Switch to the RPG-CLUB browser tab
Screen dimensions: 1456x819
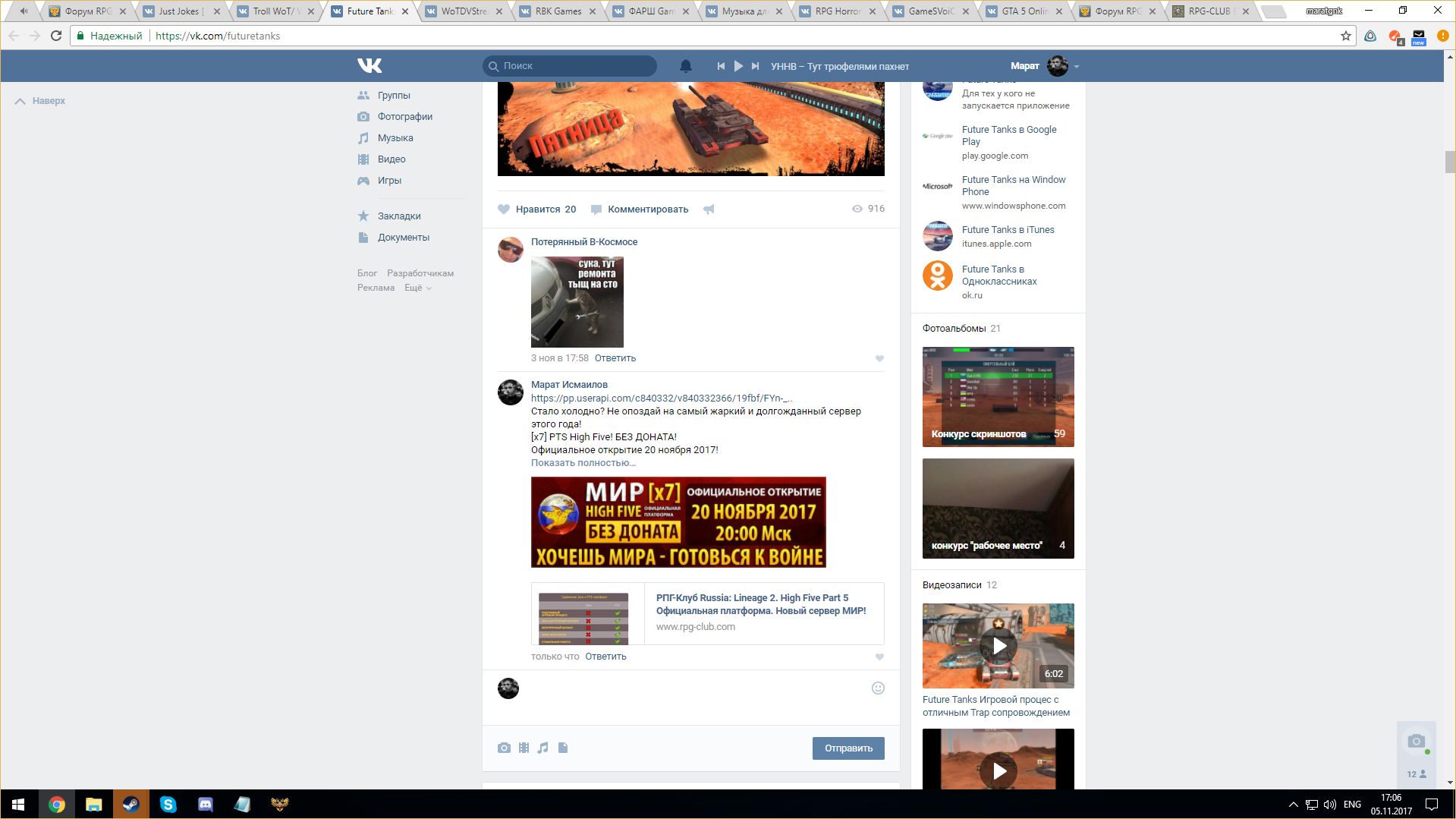[1212, 11]
